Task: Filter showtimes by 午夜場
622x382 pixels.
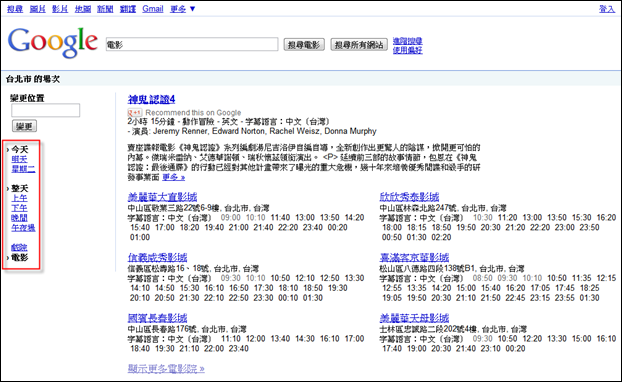Action: point(23,228)
